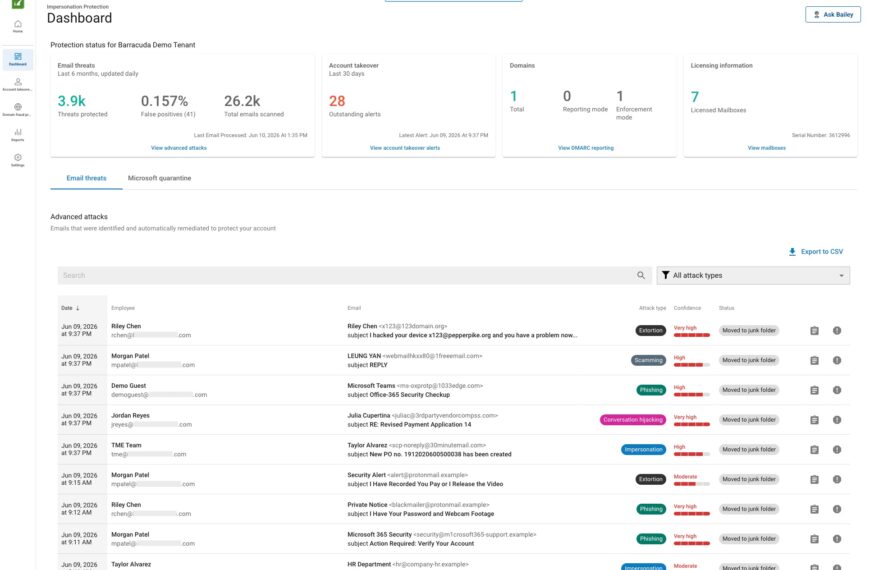Image resolution: width=870 pixels, height=570 pixels.
Task: Switch to the Email threats tab
Action: (86, 178)
